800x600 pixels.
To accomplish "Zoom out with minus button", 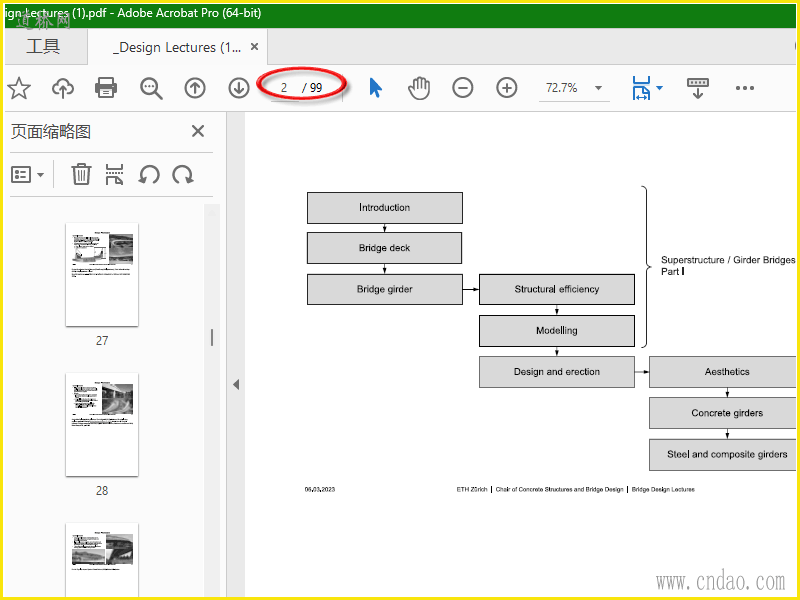I will pos(463,88).
